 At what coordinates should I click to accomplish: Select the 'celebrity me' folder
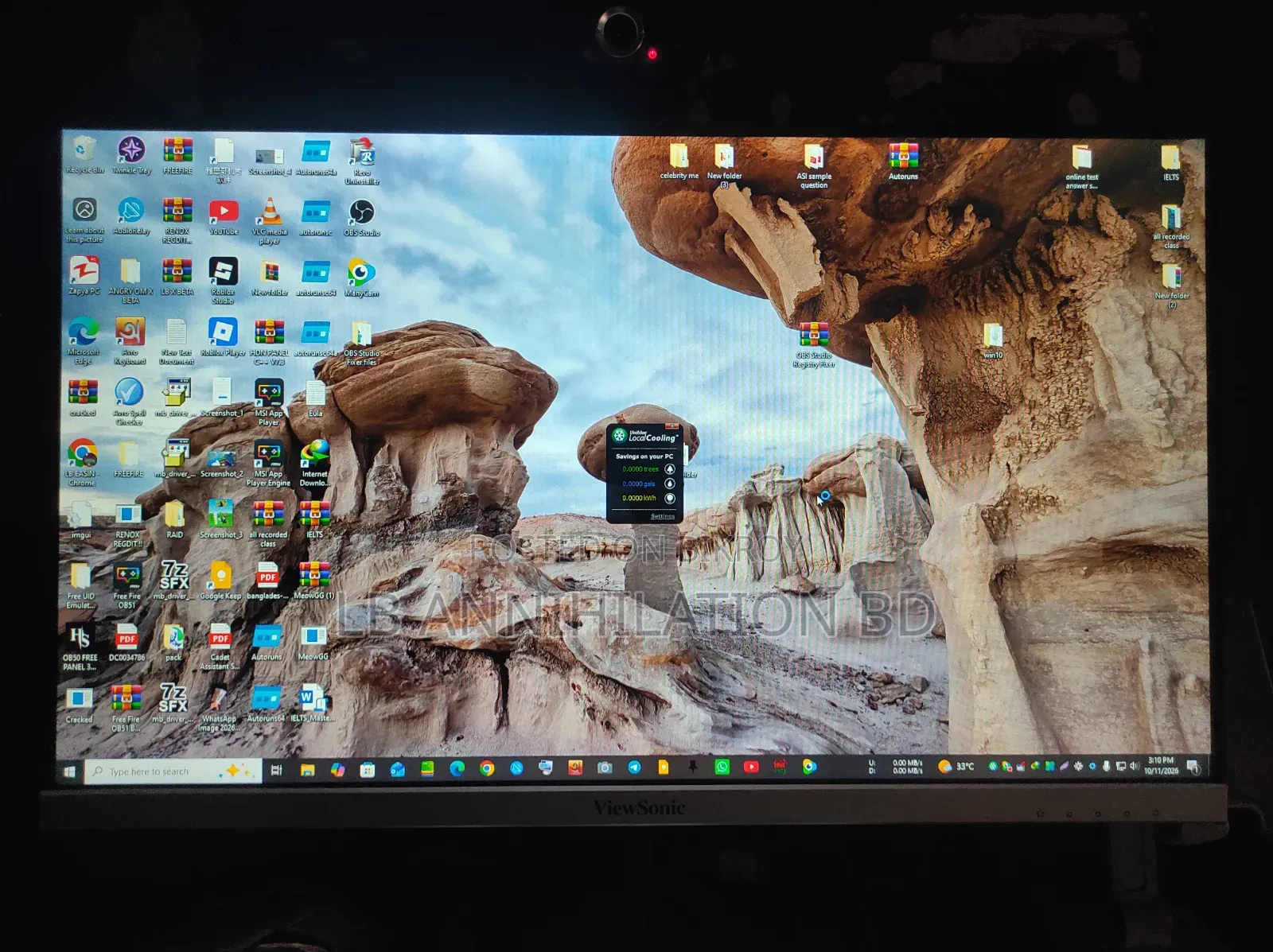(x=679, y=161)
